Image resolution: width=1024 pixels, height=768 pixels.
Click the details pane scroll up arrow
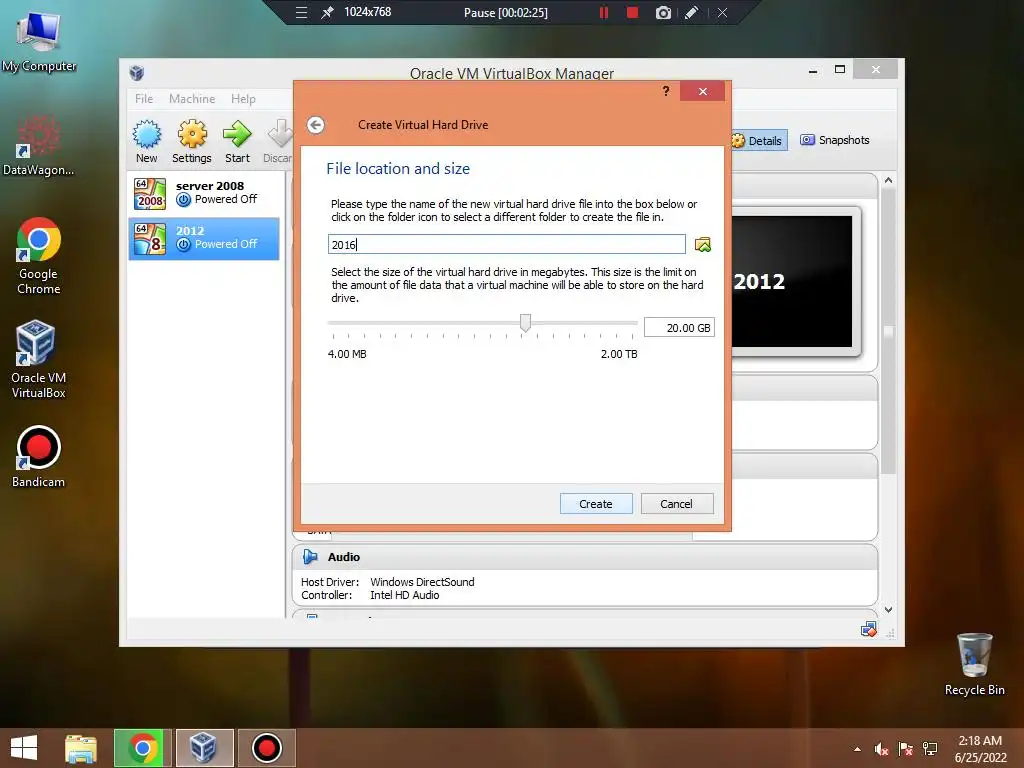(888, 180)
